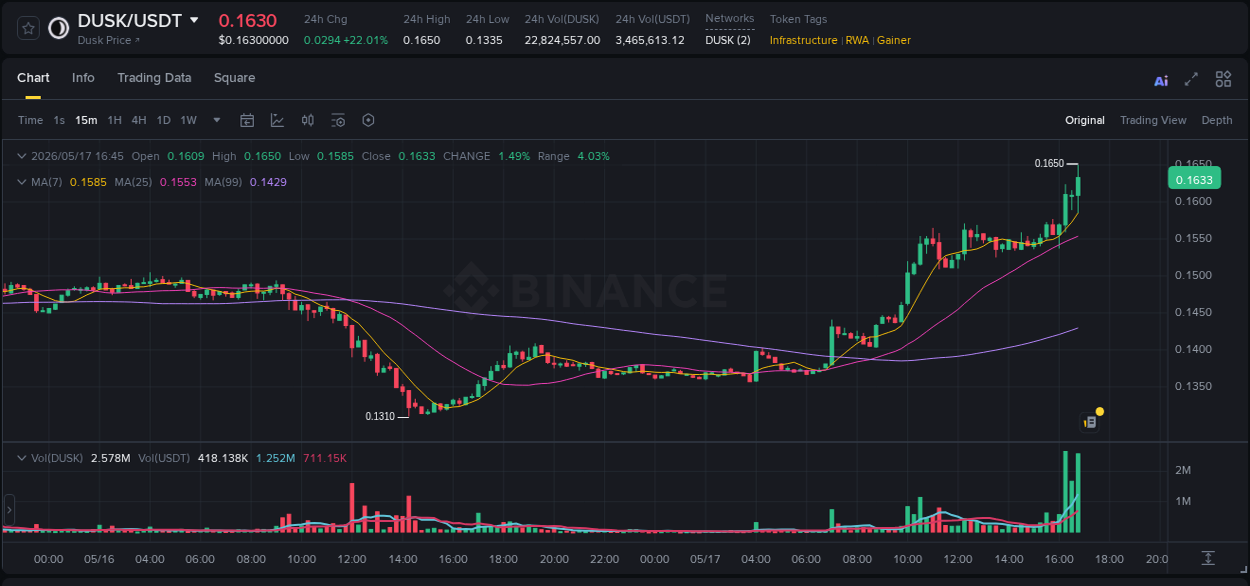
Task: Click the red 0.1630 last price
Action: click(248, 20)
